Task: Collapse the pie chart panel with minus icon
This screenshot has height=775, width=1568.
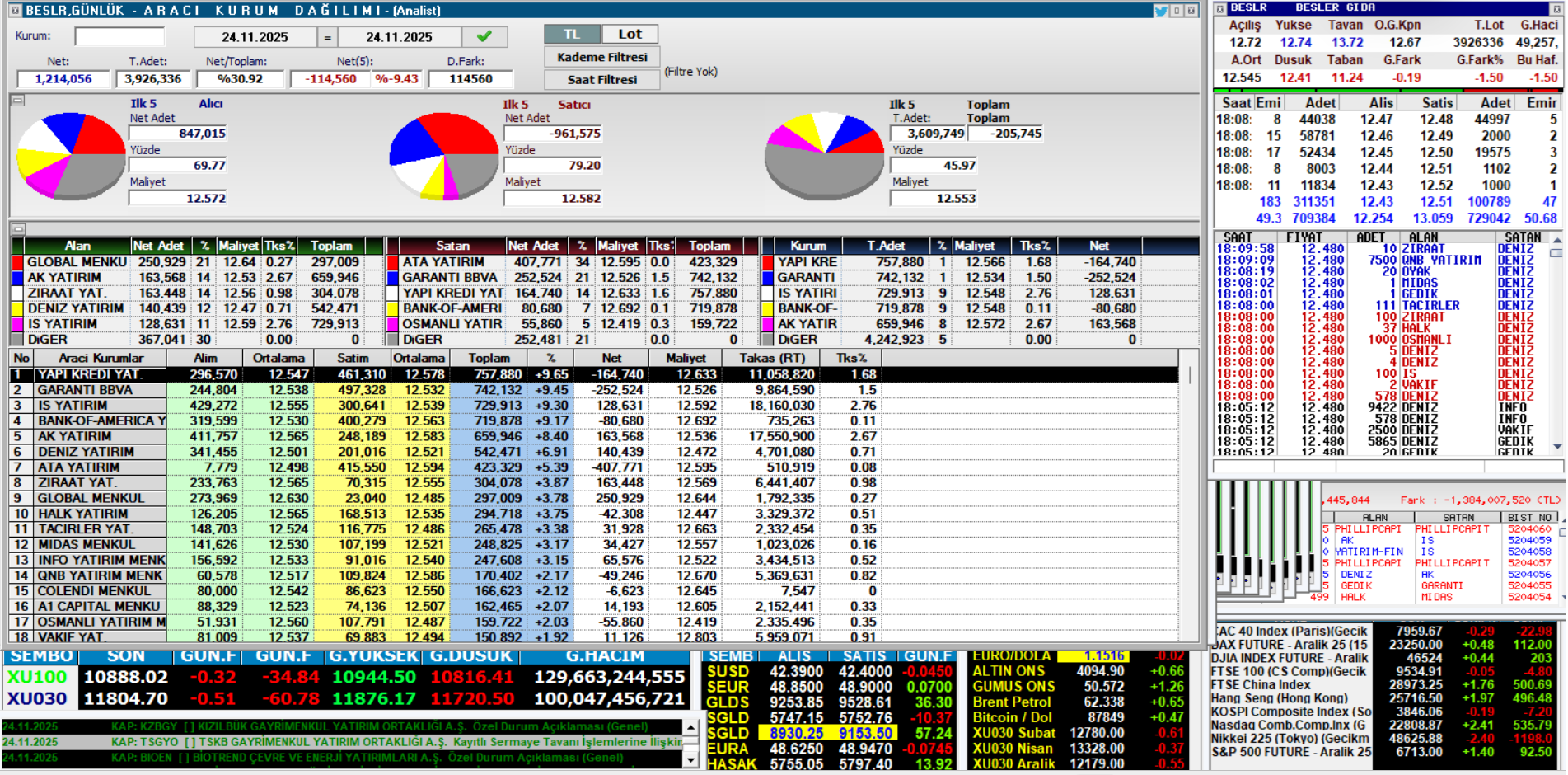Action: point(18,101)
